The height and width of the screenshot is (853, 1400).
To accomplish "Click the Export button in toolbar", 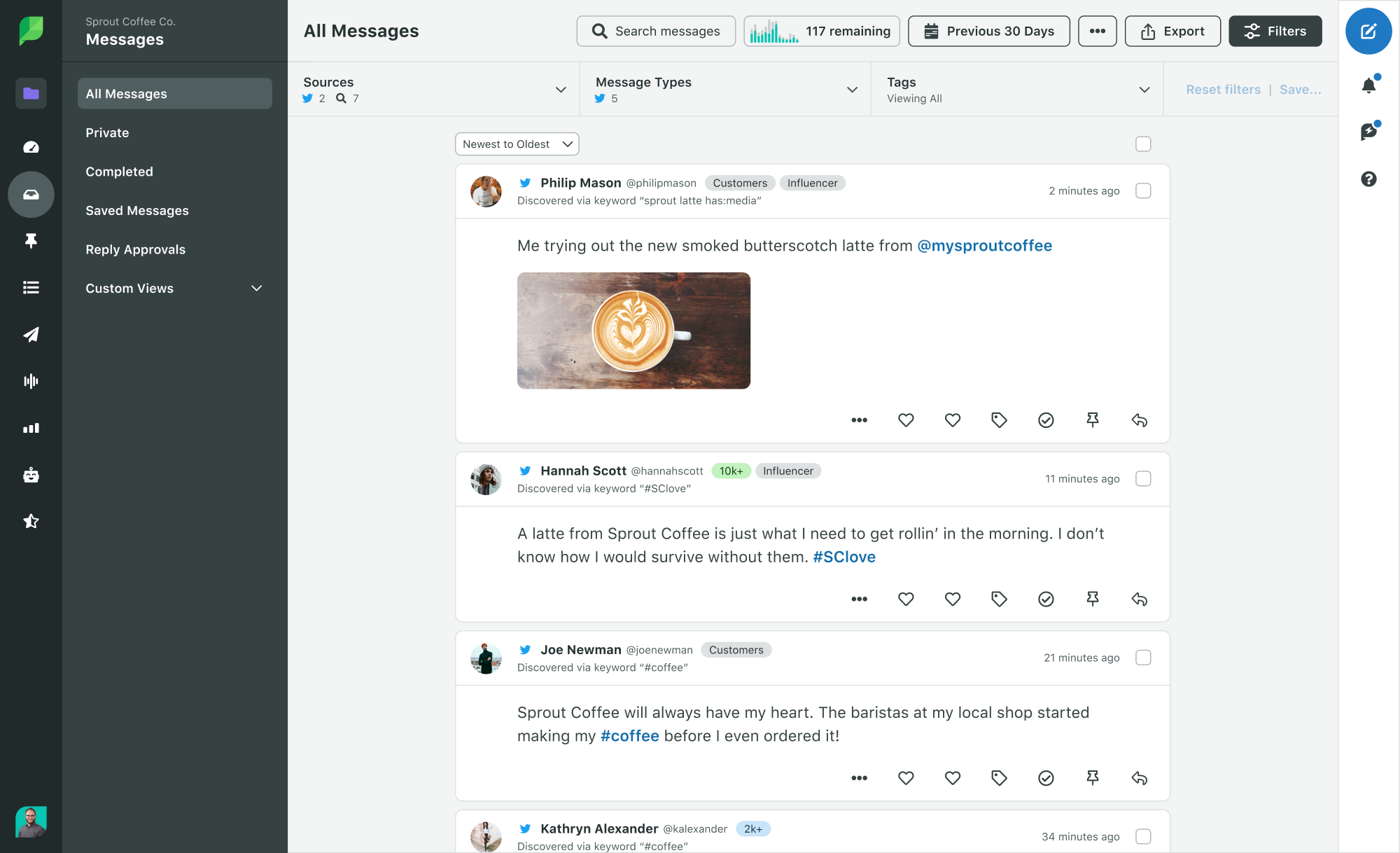I will coord(1171,30).
